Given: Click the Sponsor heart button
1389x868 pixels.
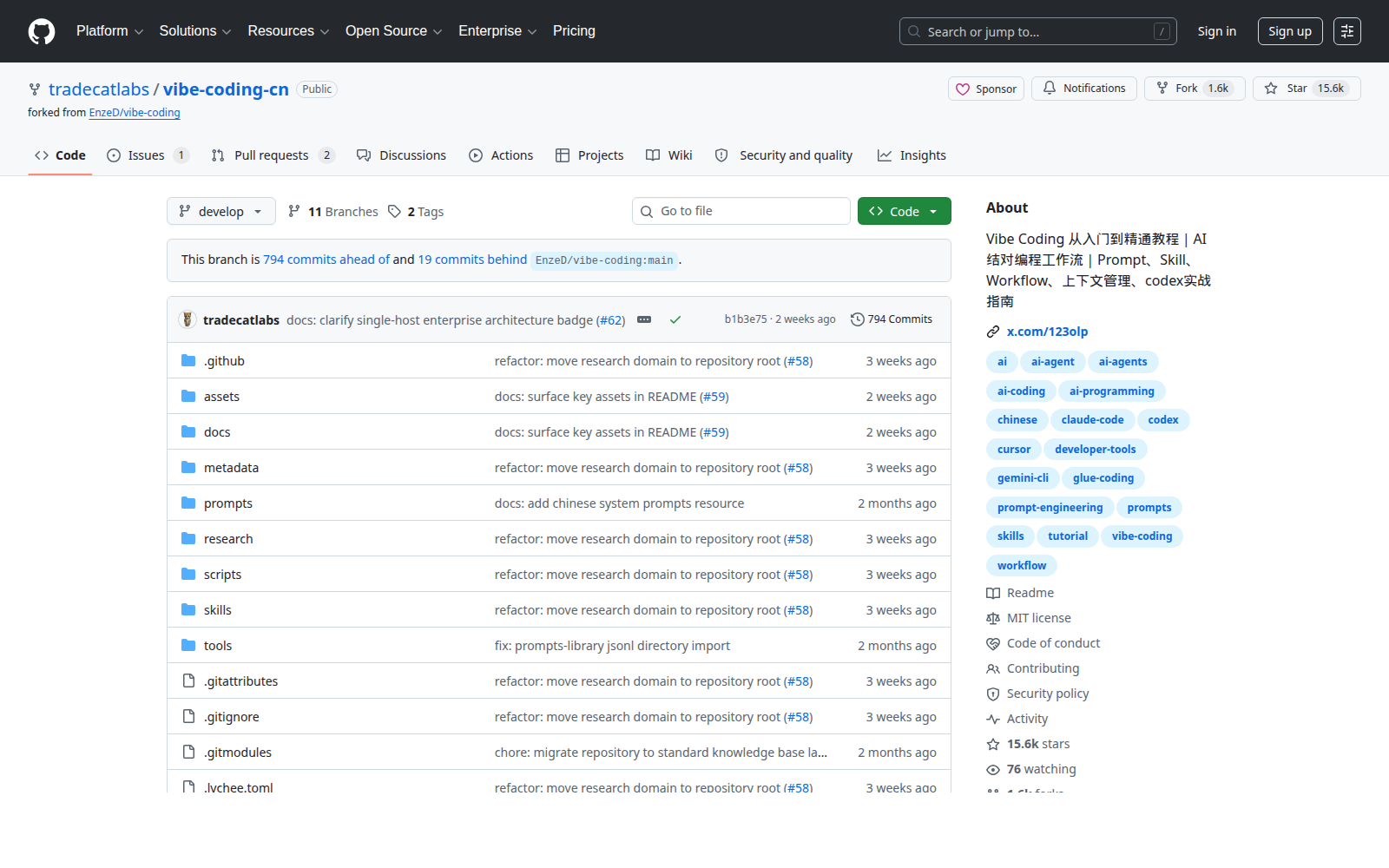Looking at the screenshot, I should click(986, 89).
